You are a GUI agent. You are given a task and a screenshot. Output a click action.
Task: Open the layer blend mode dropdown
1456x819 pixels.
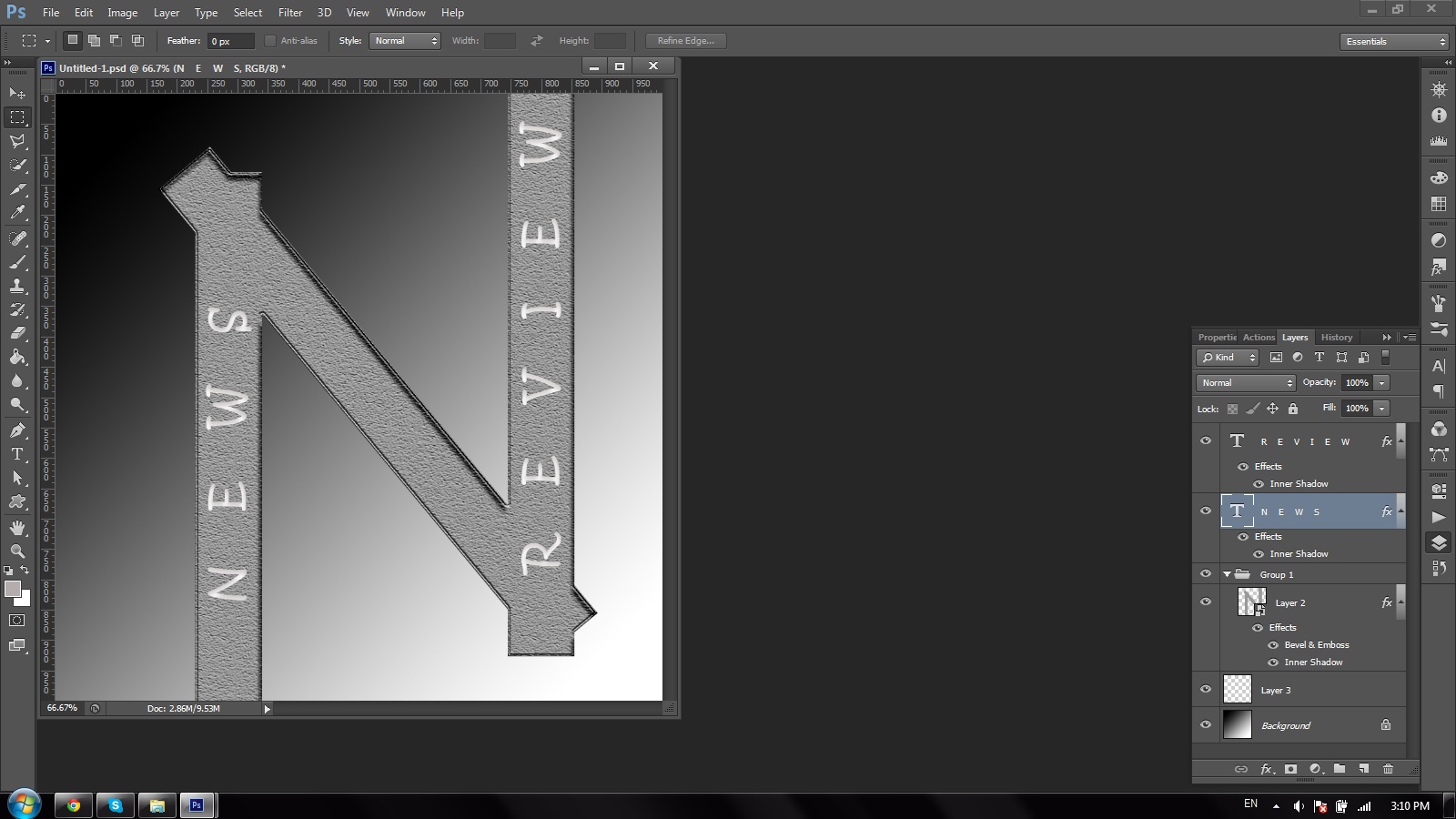(1245, 383)
